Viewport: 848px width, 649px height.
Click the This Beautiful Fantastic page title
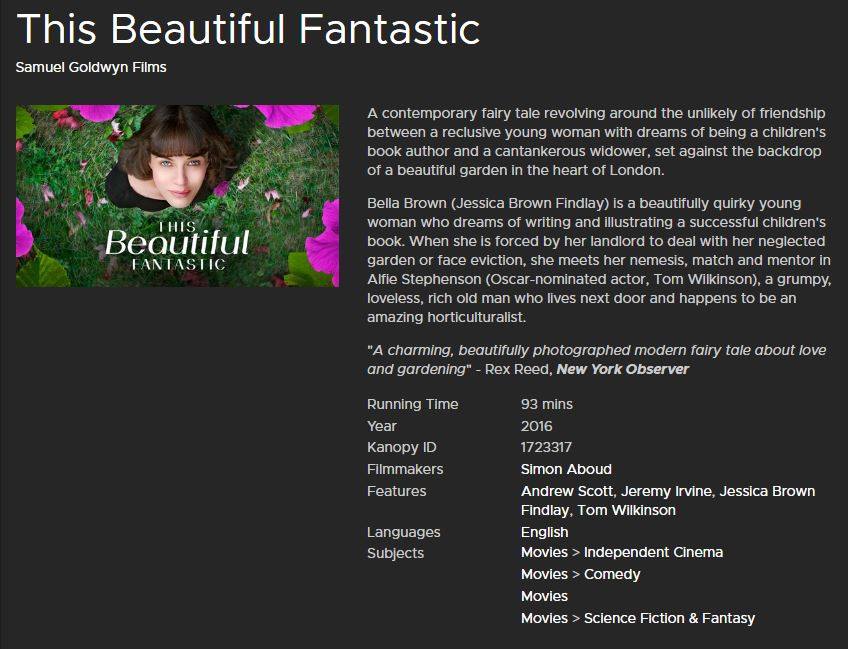coord(248,29)
